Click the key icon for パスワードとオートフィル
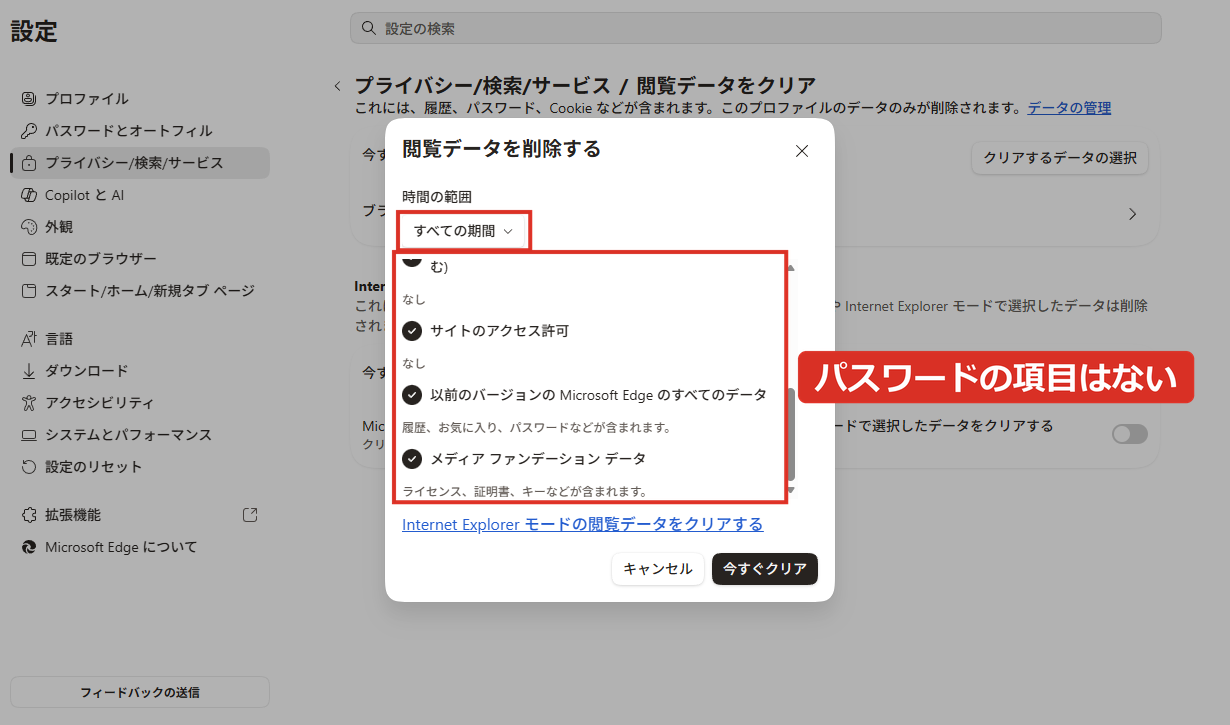 click(x=28, y=131)
